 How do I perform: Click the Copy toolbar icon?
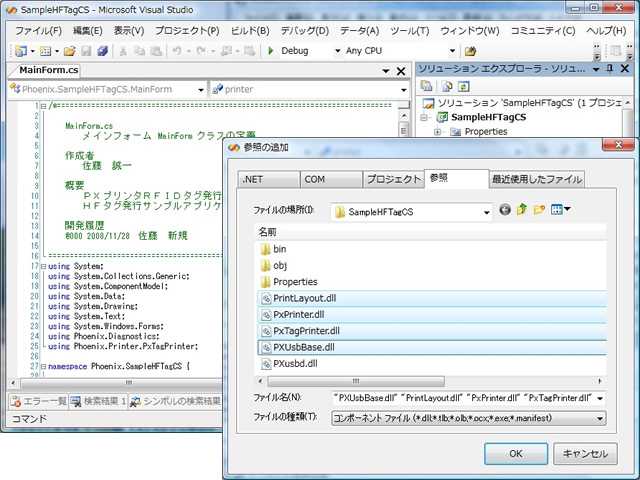pos(139,51)
